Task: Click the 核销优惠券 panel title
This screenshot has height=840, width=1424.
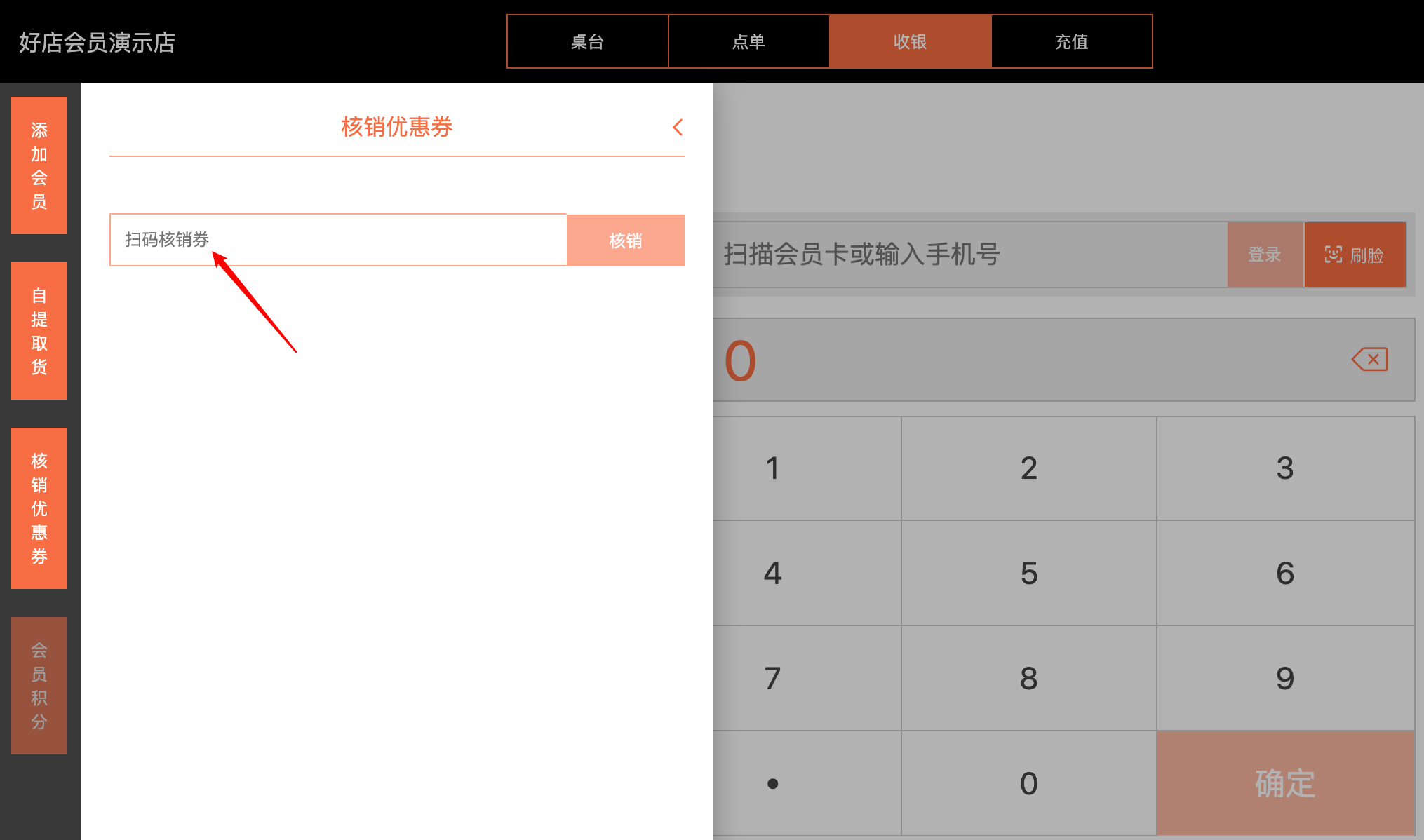Action: [397, 127]
